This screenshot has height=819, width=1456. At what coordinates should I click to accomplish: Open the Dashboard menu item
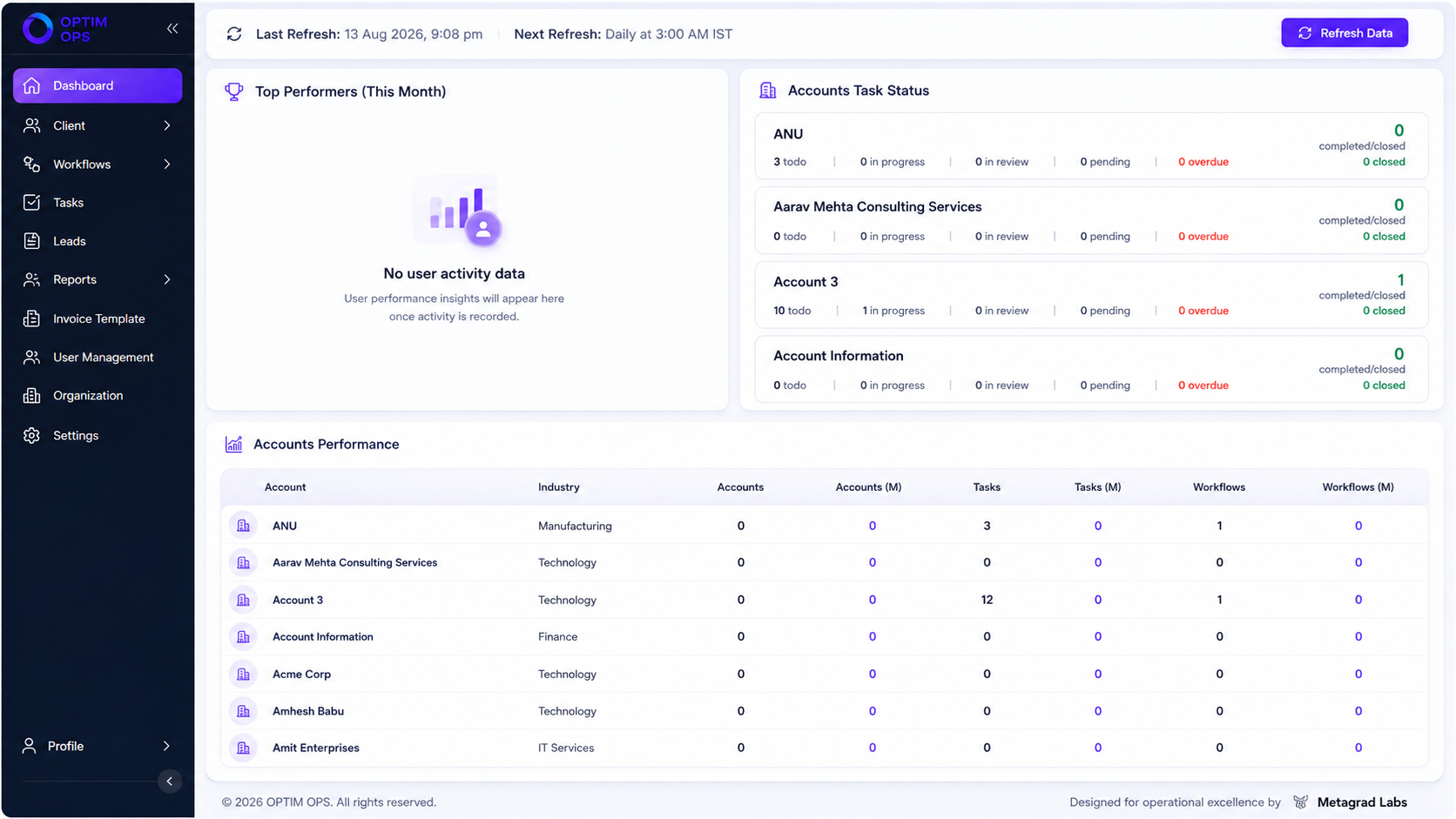click(x=98, y=85)
